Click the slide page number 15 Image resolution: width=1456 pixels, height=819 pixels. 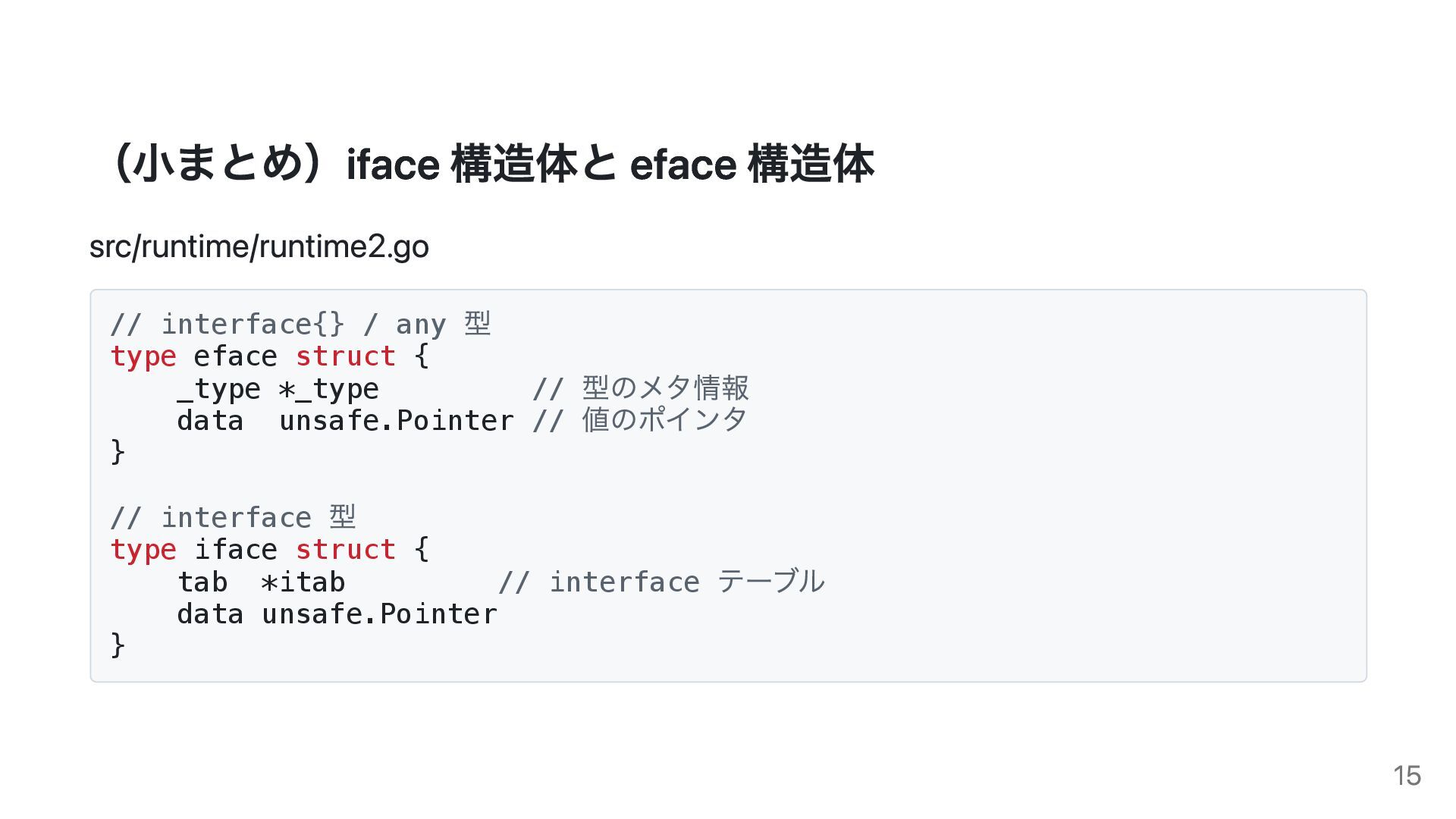1407,776
